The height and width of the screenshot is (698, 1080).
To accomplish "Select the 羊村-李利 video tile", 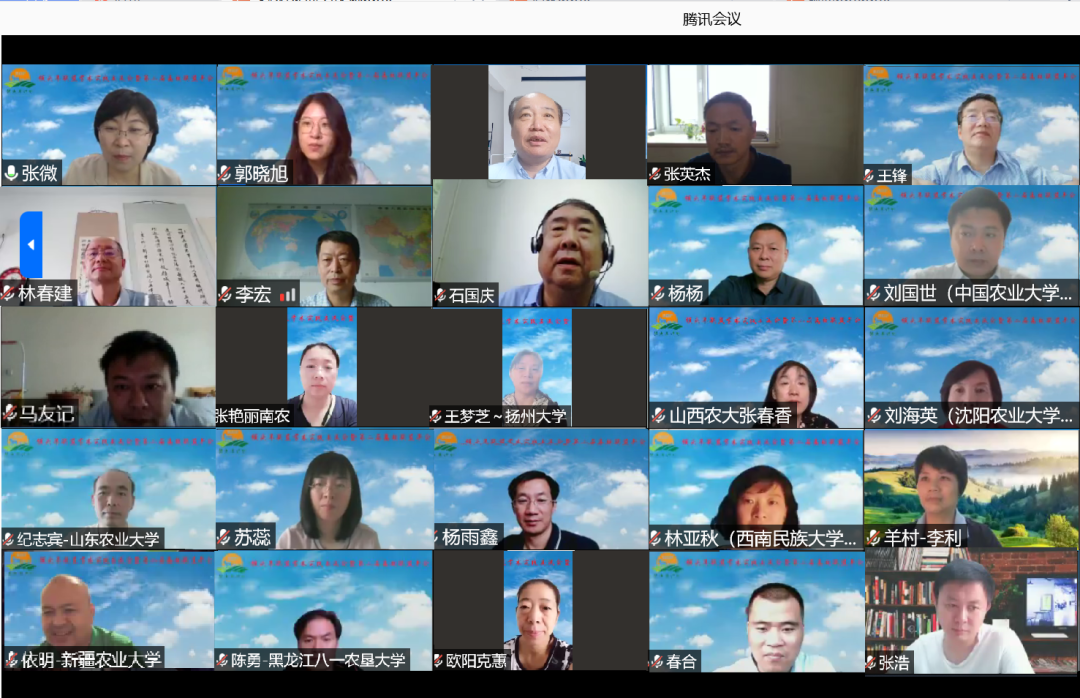I will tap(971, 488).
